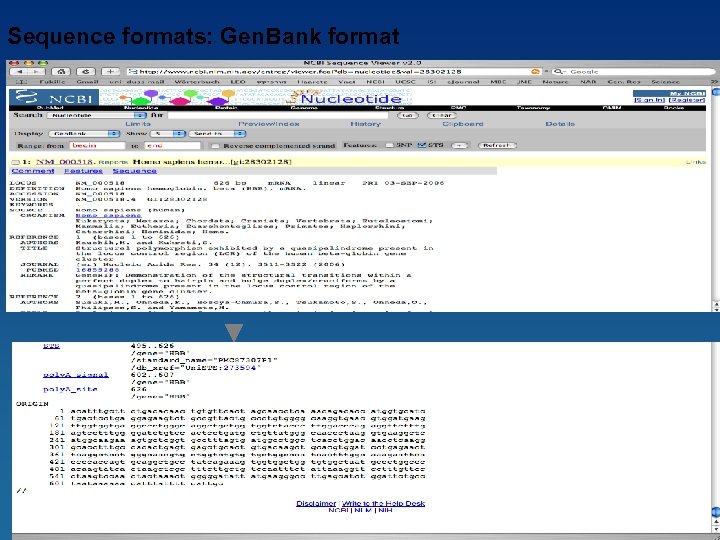Open the STS feature link
Screen dimensions: 720x540
pos(51,346)
